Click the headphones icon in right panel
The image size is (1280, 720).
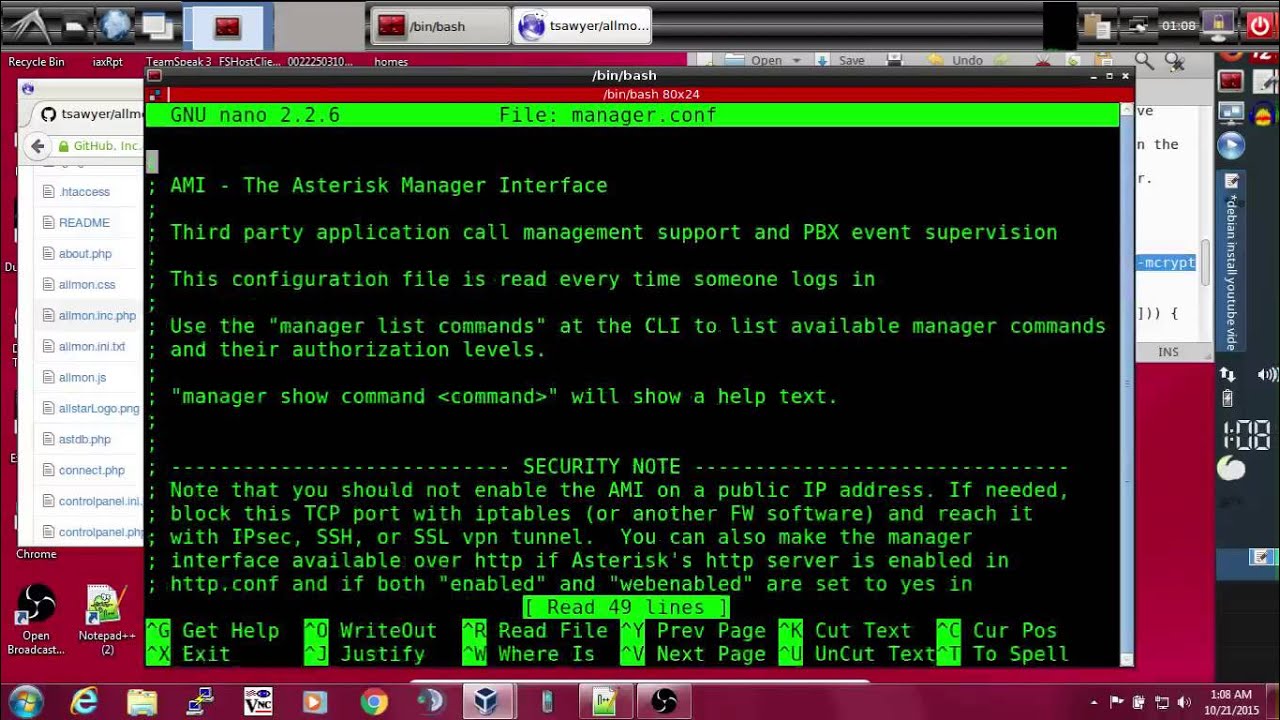click(x=1263, y=113)
